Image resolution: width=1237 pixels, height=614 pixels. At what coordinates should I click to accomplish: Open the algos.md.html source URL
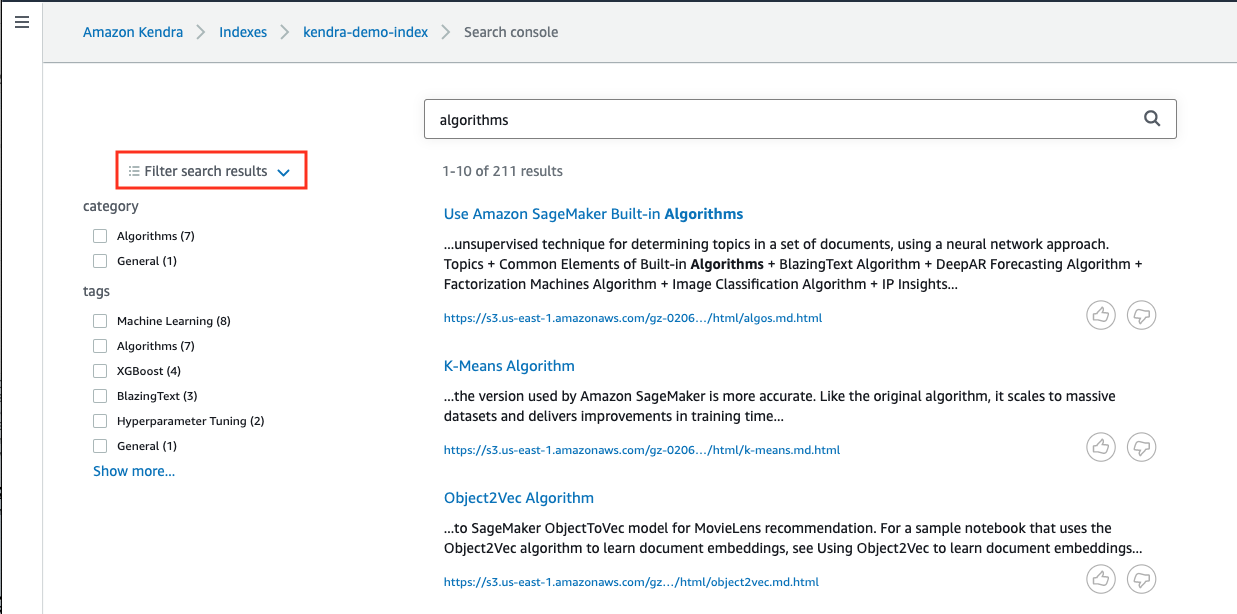pyautogui.click(x=633, y=318)
